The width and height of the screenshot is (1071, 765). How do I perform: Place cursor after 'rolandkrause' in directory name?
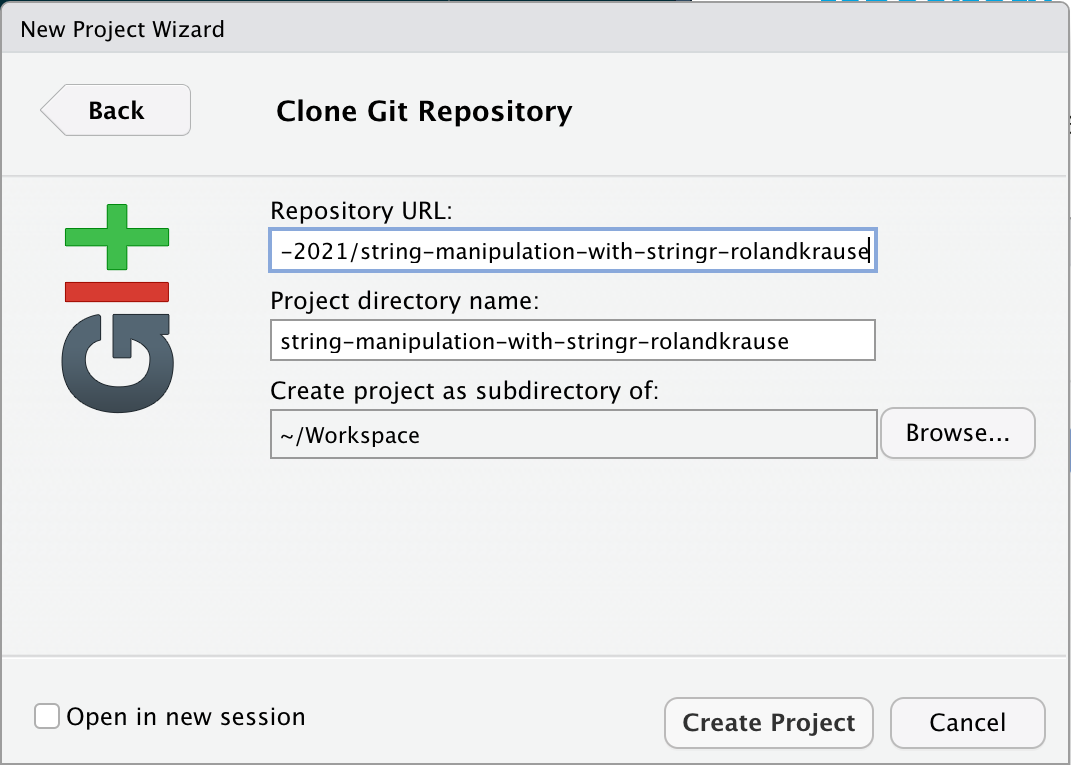coord(791,341)
